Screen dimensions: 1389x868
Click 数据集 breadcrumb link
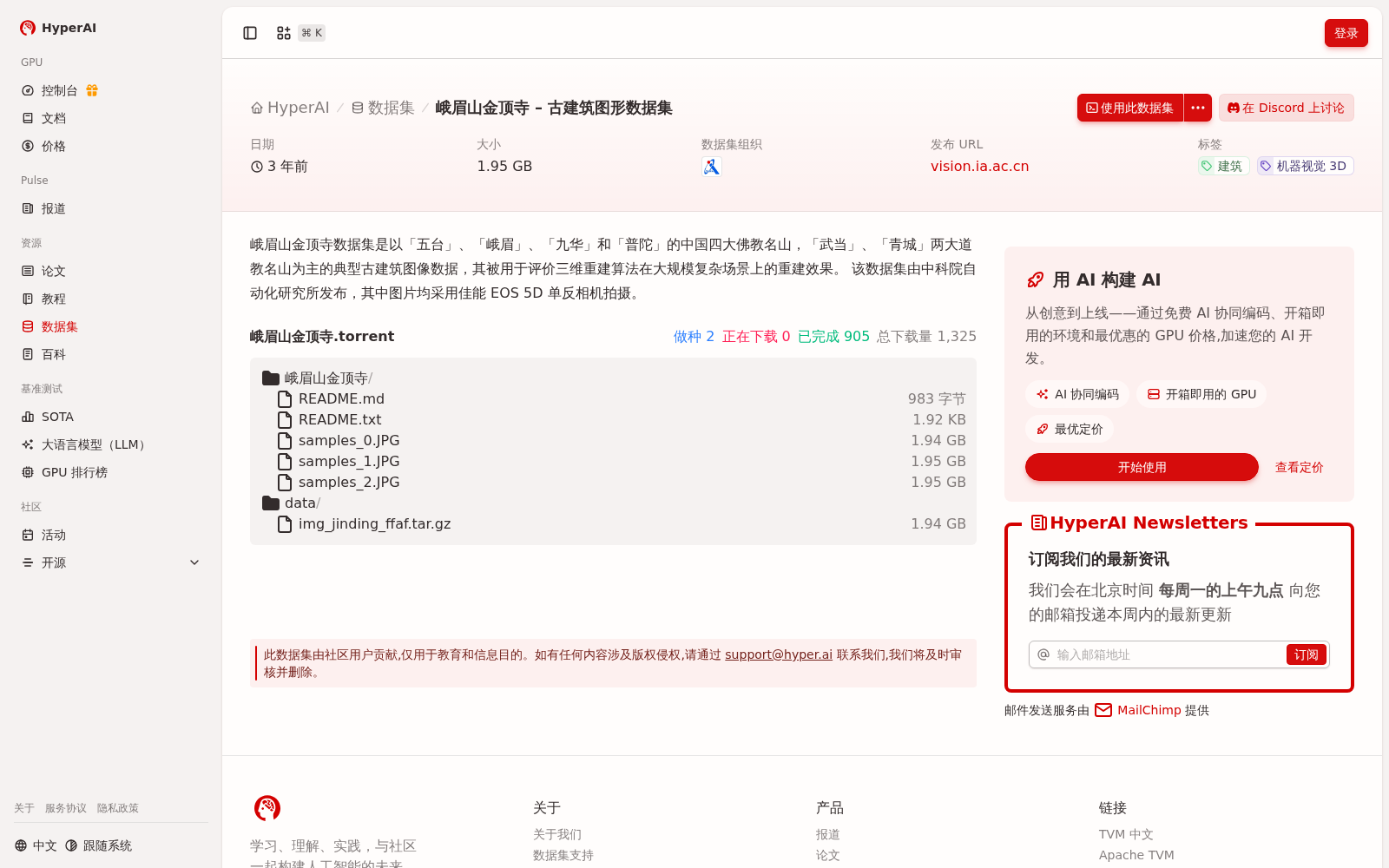click(x=383, y=108)
